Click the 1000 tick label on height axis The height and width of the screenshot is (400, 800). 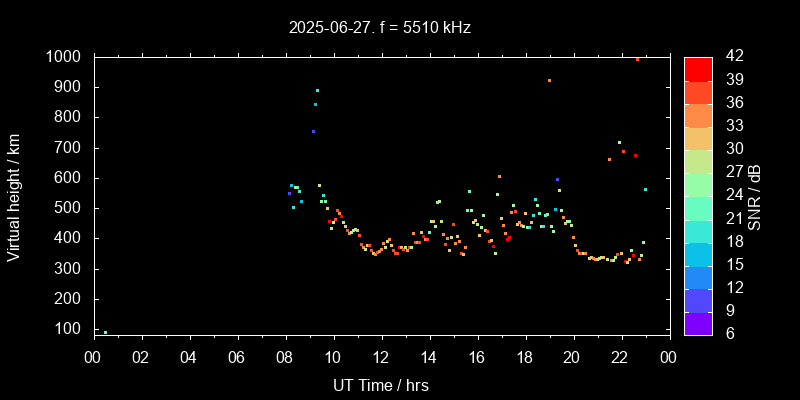point(64,57)
